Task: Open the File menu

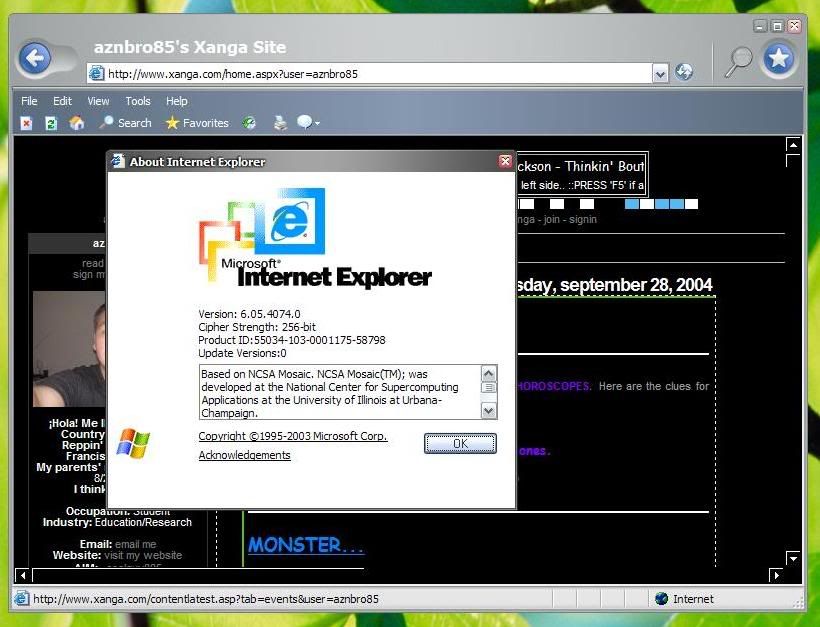Action: point(29,101)
